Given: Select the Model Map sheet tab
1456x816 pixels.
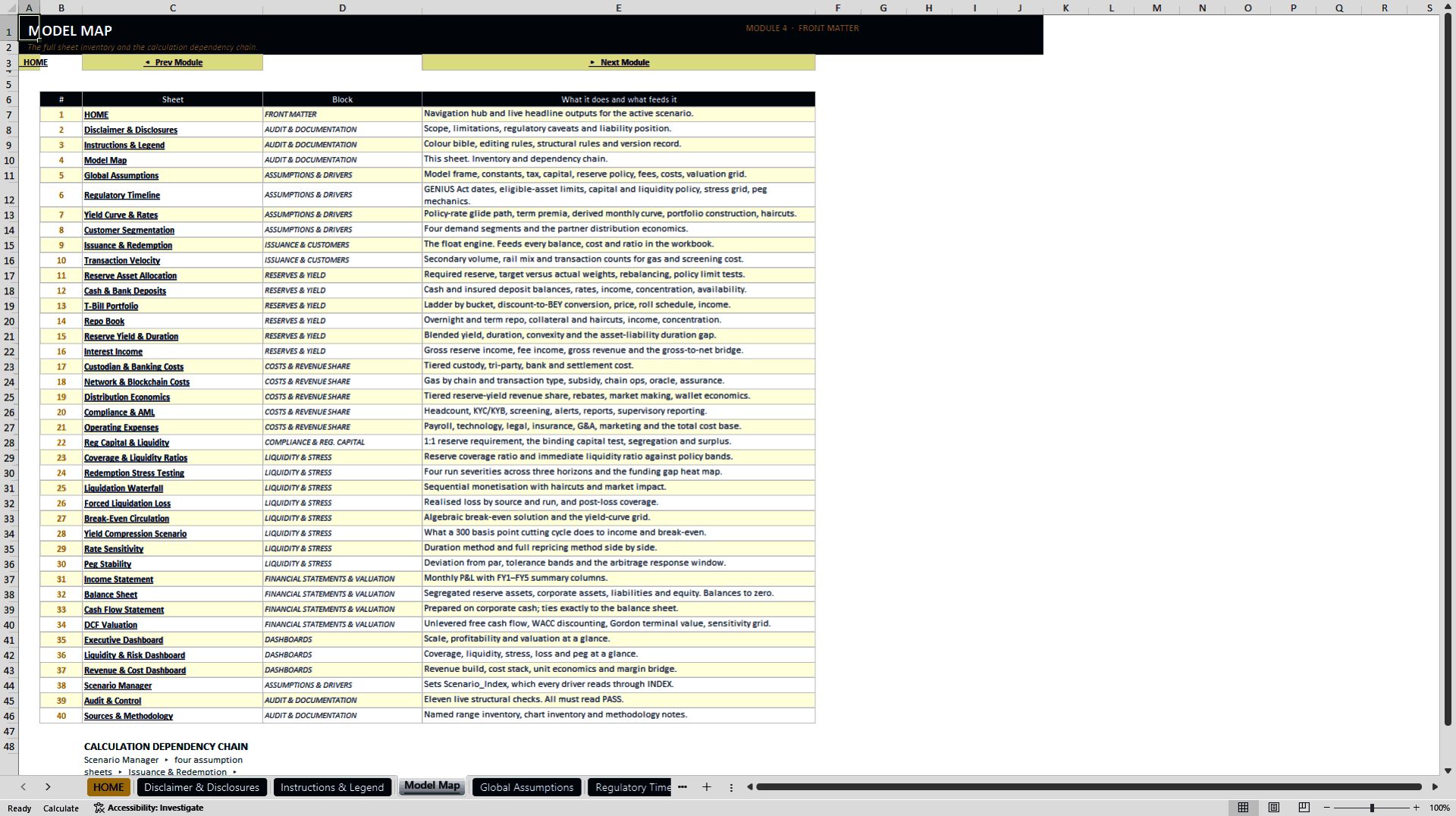Looking at the screenshot, I should (x=432, y=786).
